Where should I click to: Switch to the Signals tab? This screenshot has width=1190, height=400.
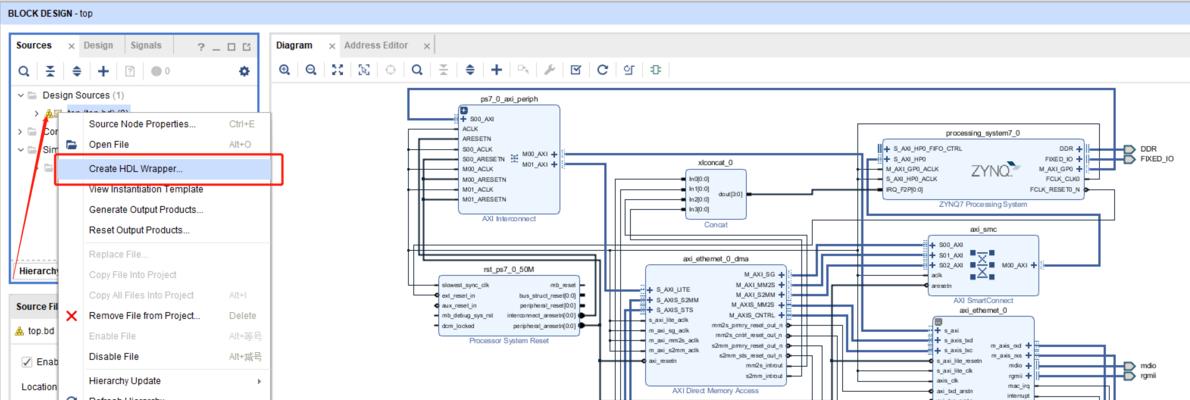[146, 46]
